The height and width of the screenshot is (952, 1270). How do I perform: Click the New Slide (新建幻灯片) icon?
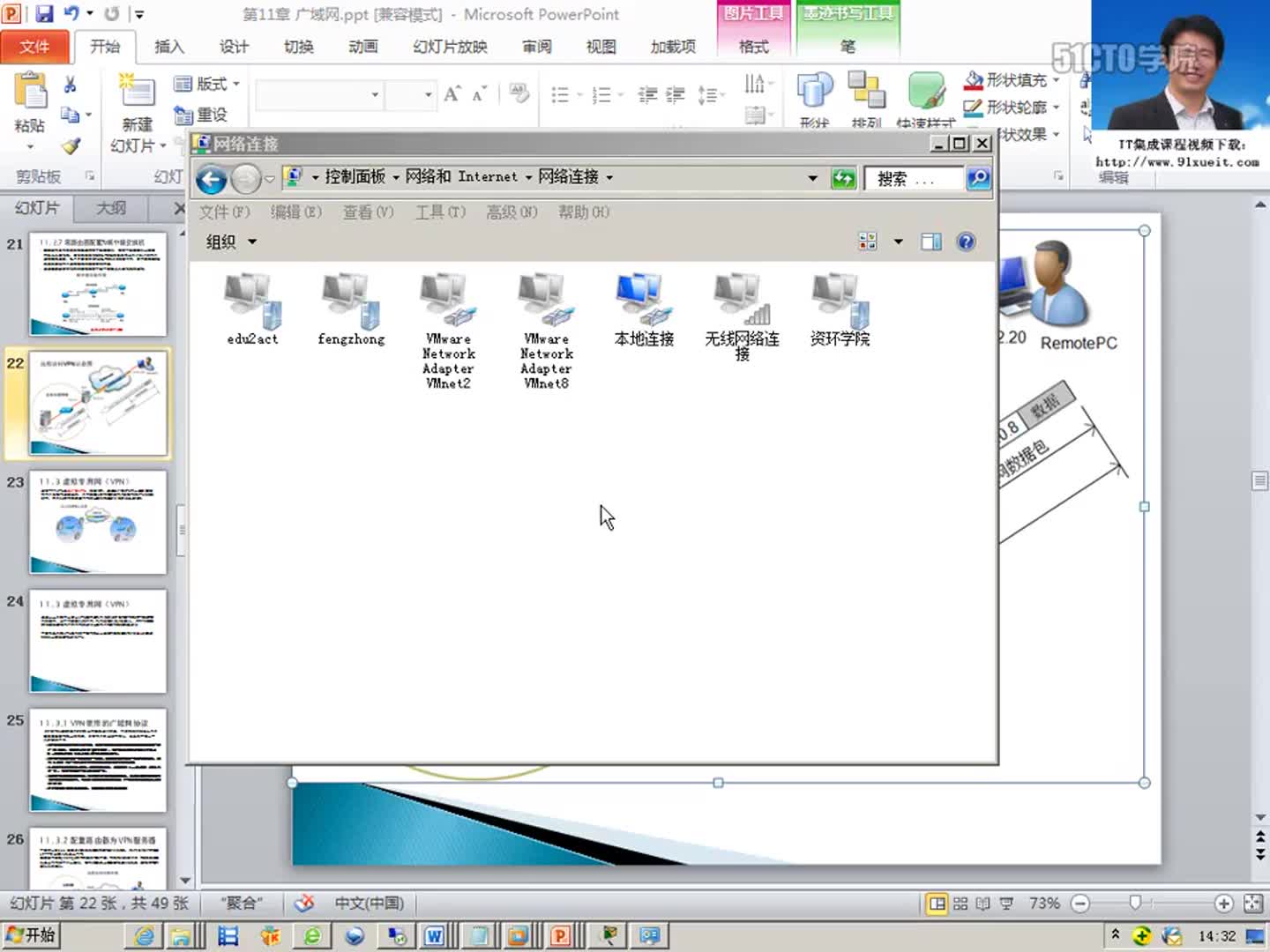(x=138, y=91)
